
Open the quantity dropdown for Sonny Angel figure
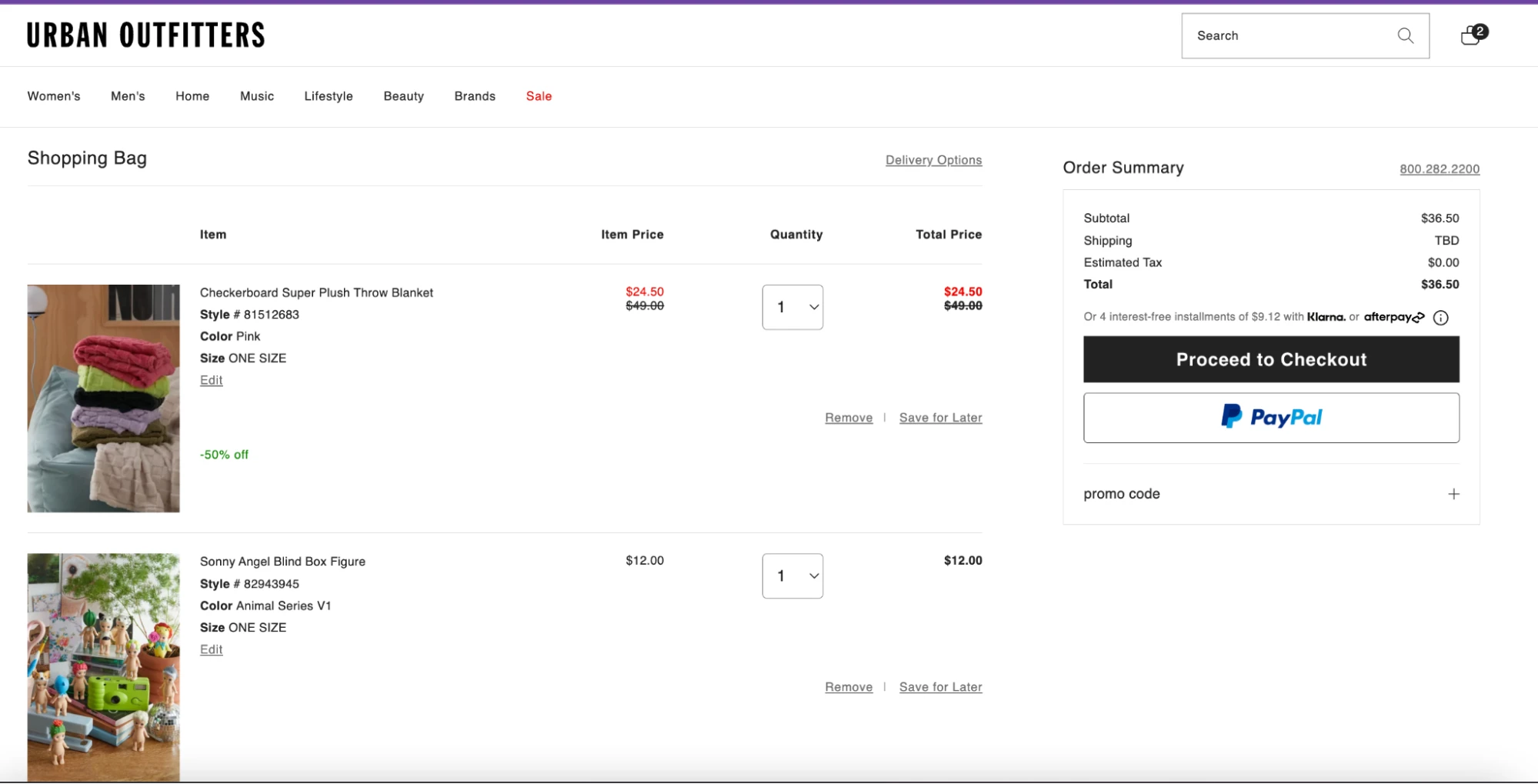click(792, 575)
